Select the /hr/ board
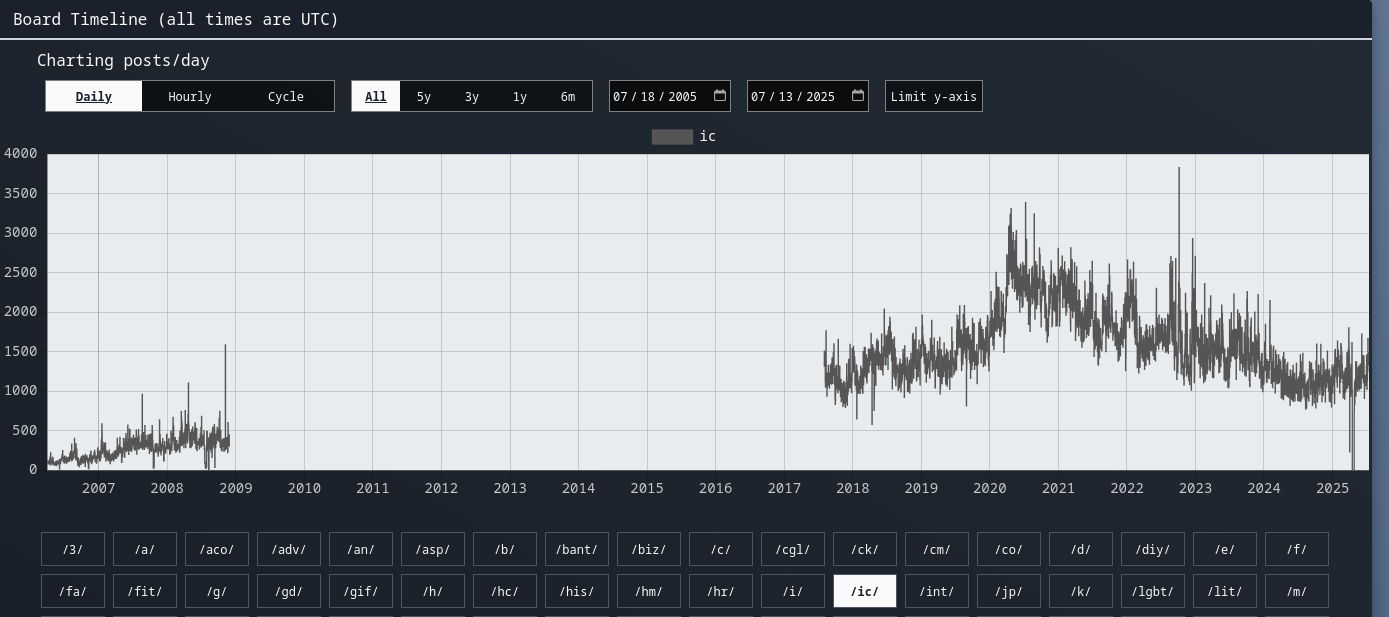This screenshot has height=617, width=1389. pyautogui.click(x=721, y=591)
